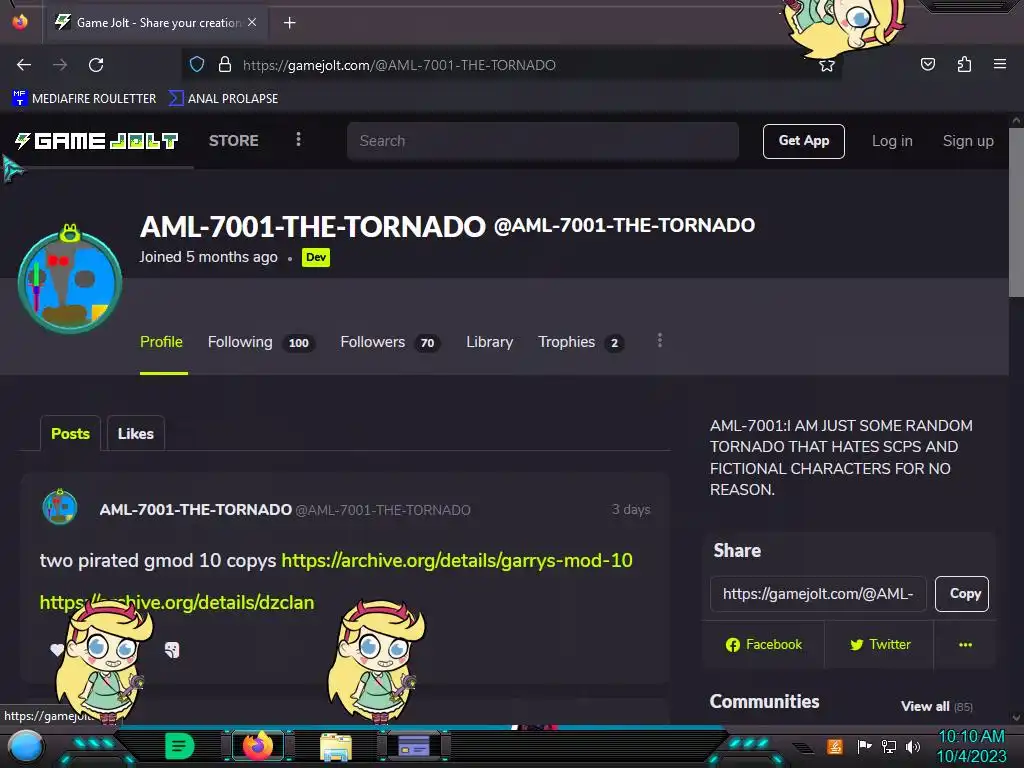Switch to the Likes tab
Viewport: 1024px width, 768px height.
[x=136, y=434]
